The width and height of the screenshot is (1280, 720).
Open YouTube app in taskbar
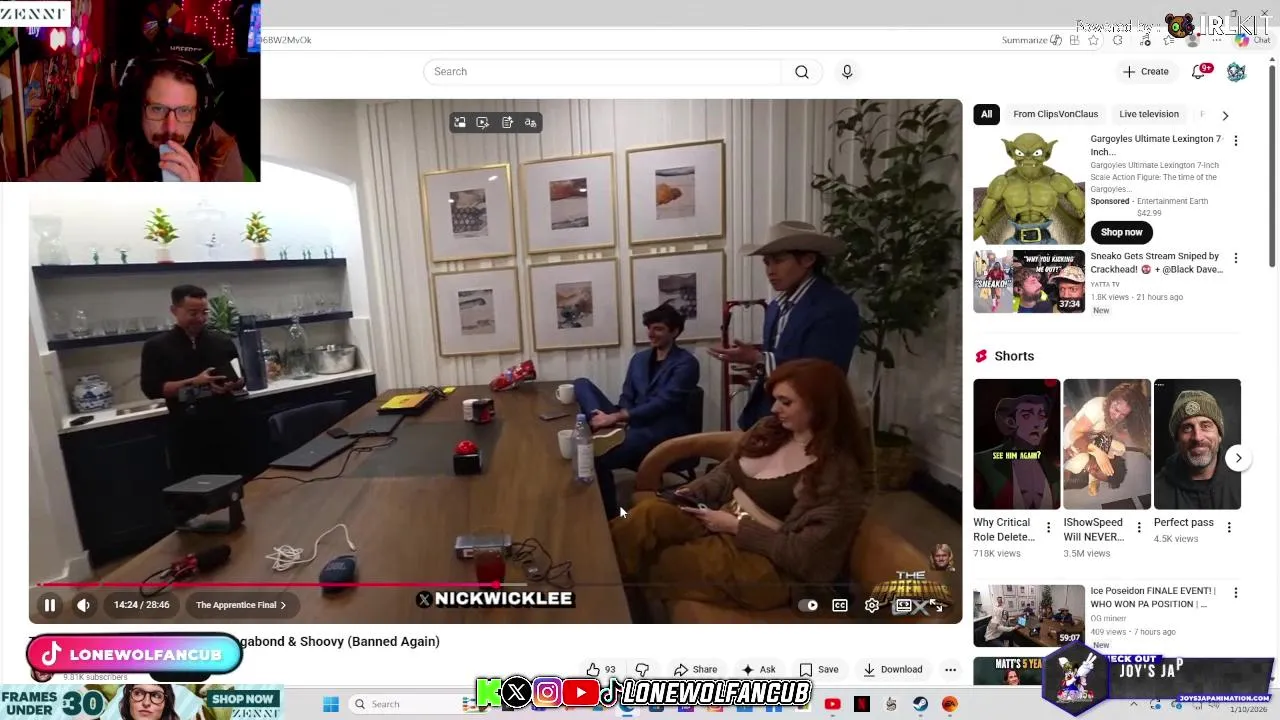coord(833,704)
